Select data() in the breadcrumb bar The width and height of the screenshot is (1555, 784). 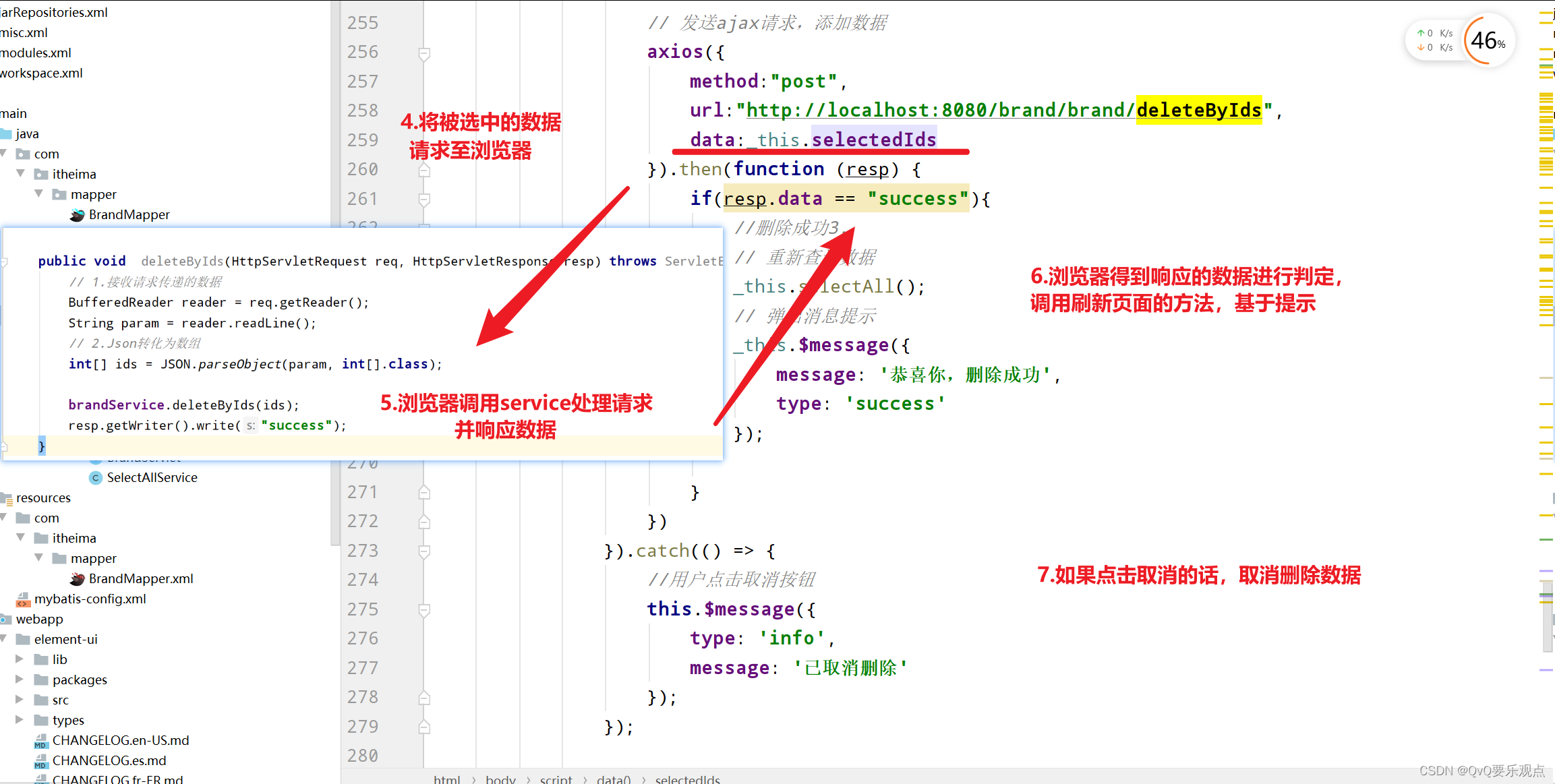click(614, 779)
